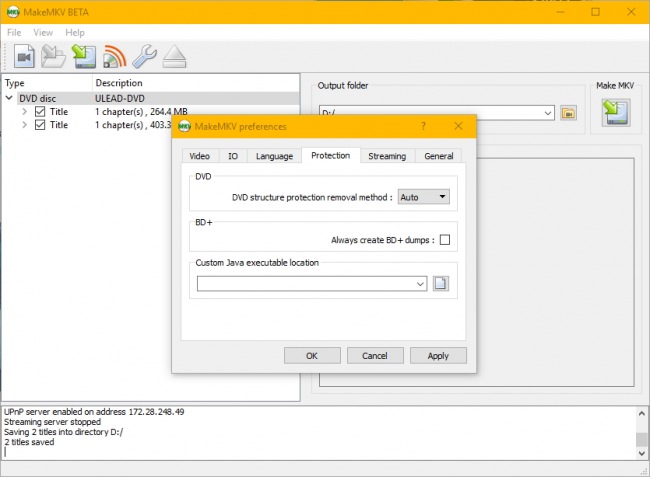Click '2 titles saved' log line

[x=29, y=442]
